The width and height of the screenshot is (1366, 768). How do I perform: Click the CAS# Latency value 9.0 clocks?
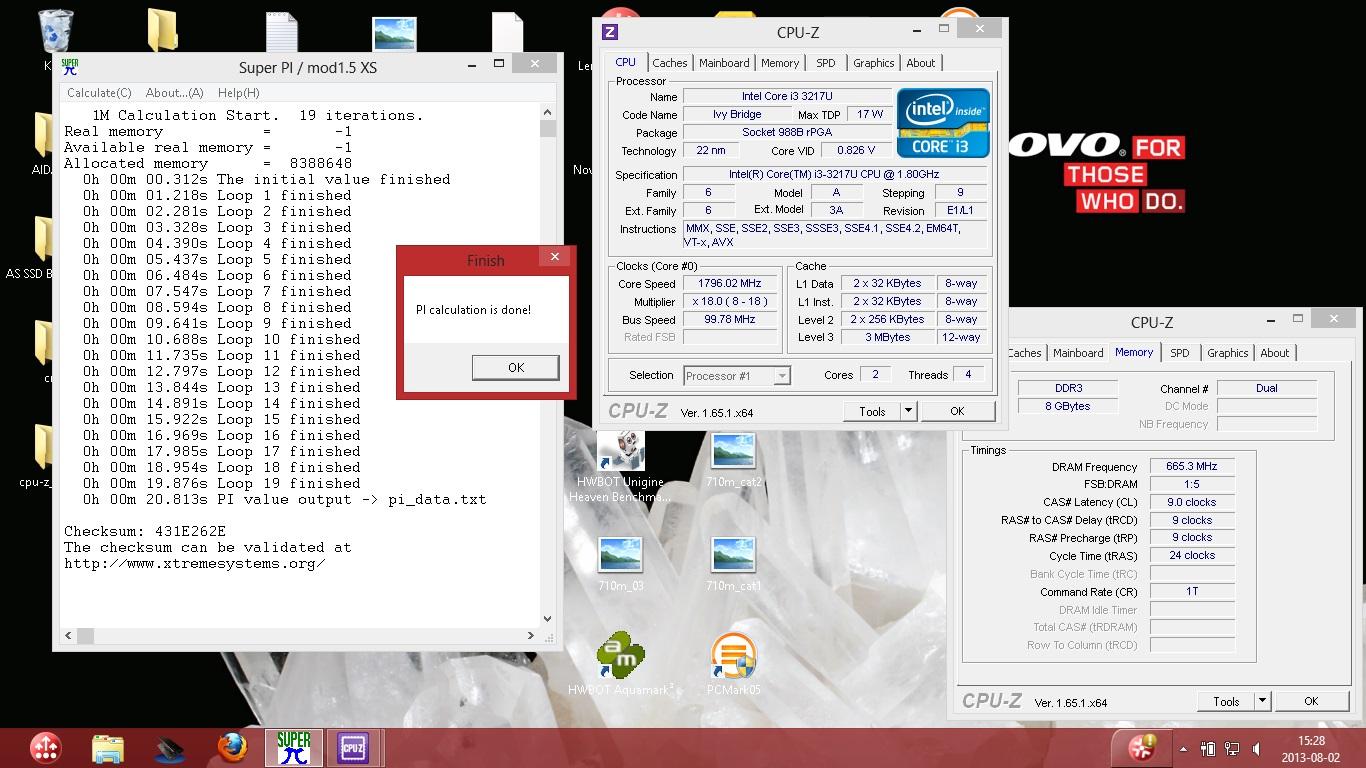(x=1191, y=502)
